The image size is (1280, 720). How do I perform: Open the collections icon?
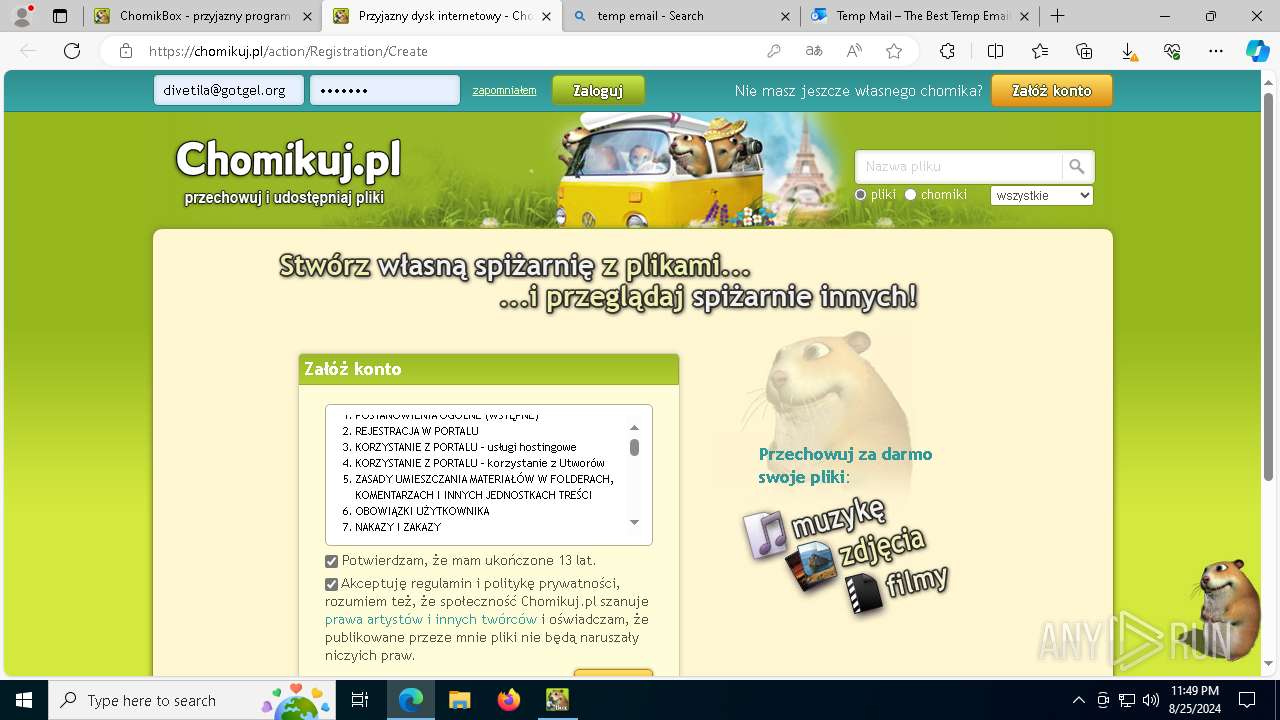(x=1084, y=51)
